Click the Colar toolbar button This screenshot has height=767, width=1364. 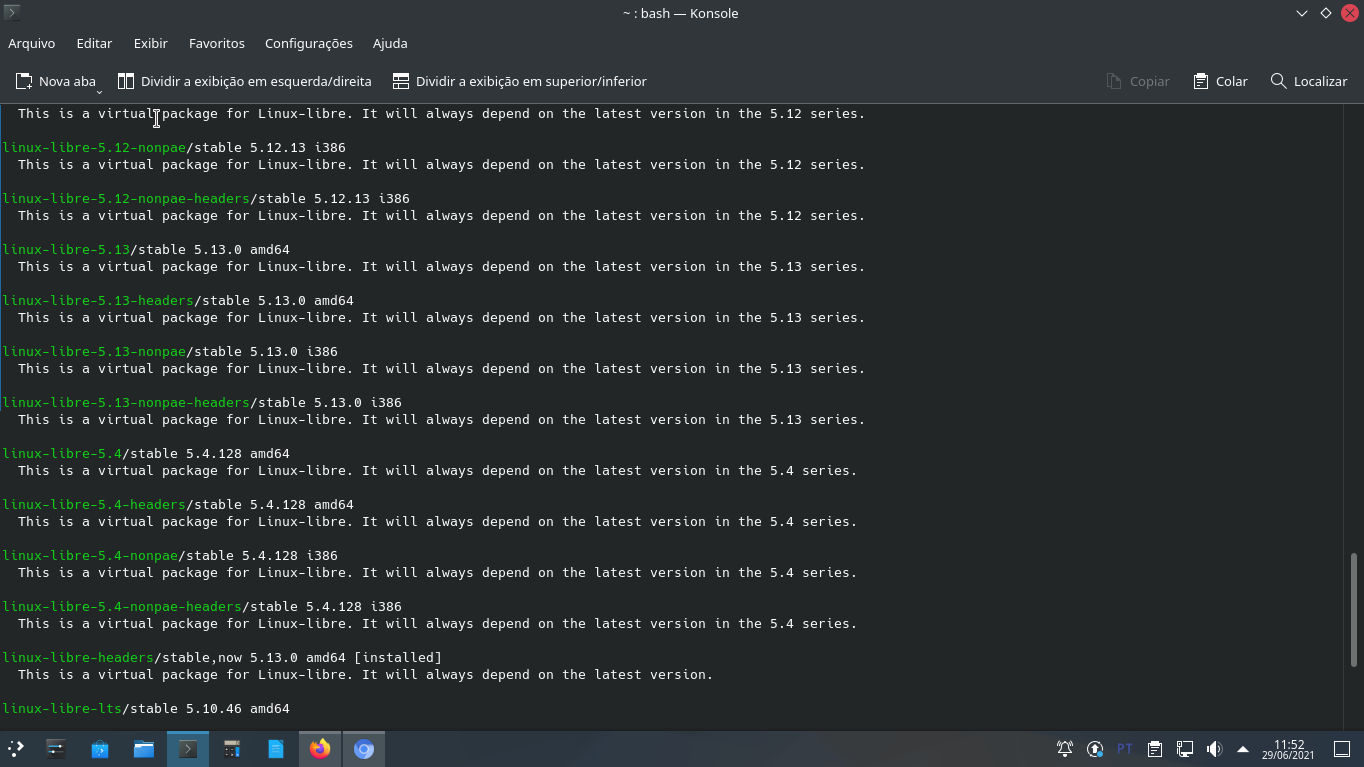click(x=1219, y=80)
